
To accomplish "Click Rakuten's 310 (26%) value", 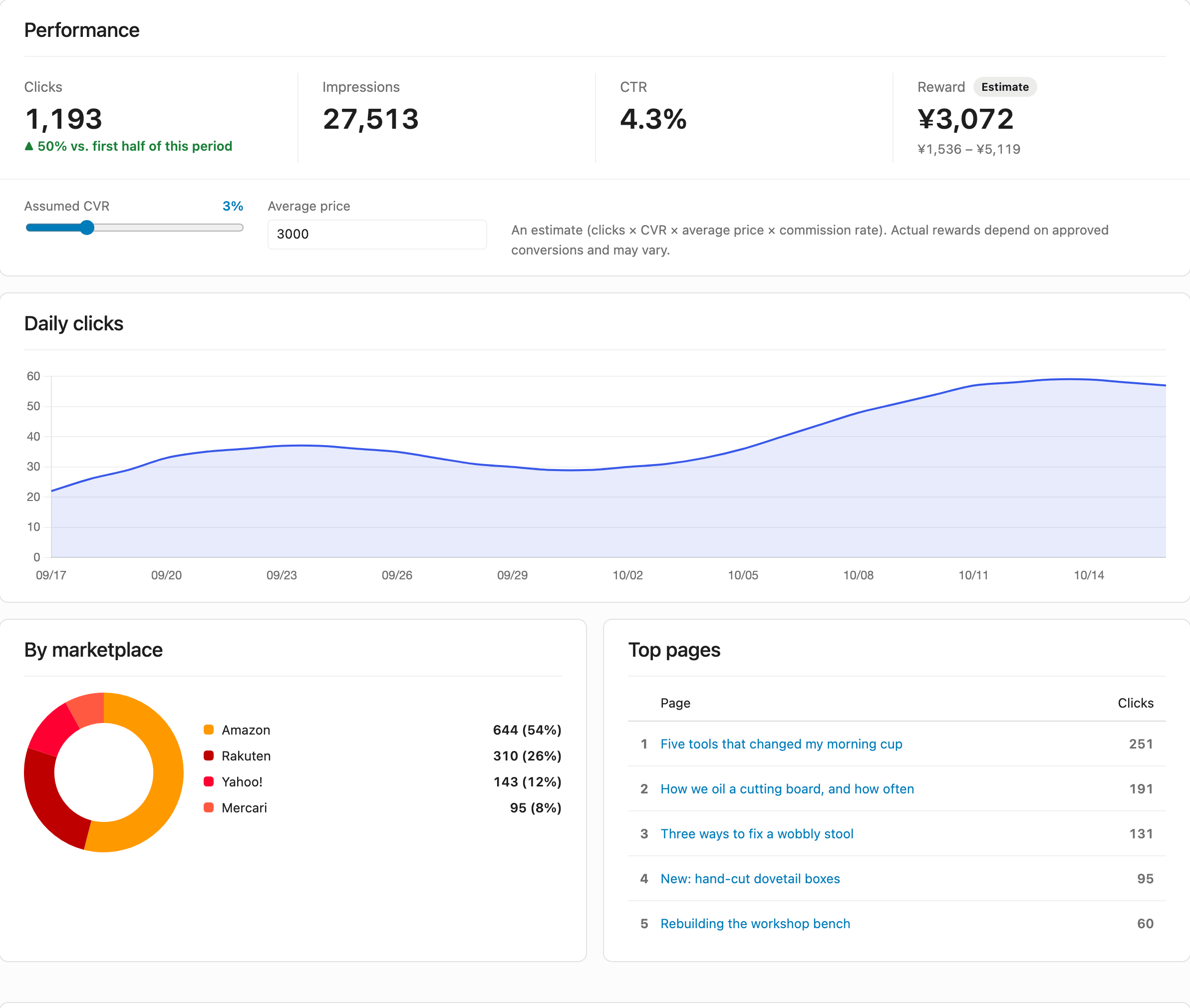I will pos(527,756).
